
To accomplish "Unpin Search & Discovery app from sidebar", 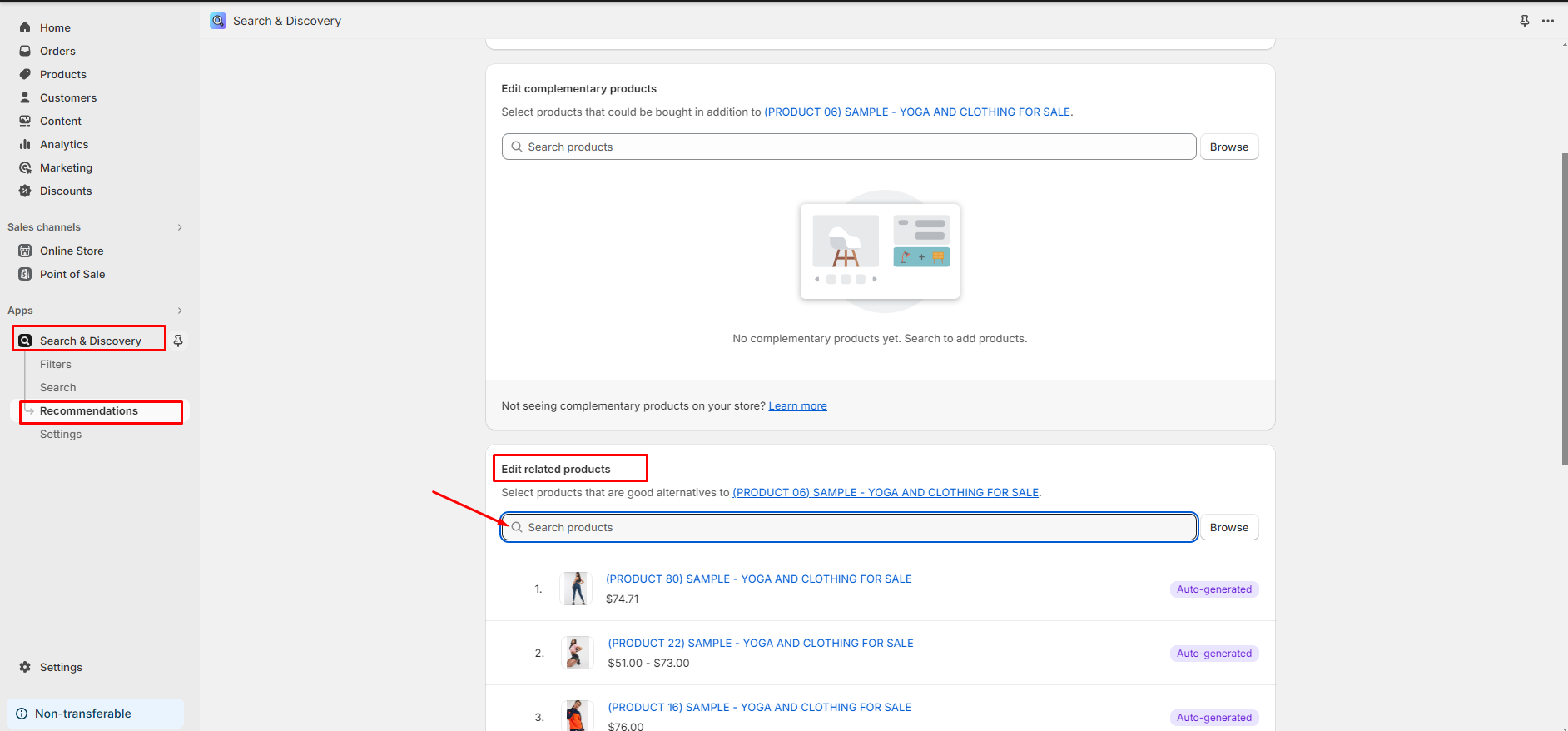I will tap(178, 341).
